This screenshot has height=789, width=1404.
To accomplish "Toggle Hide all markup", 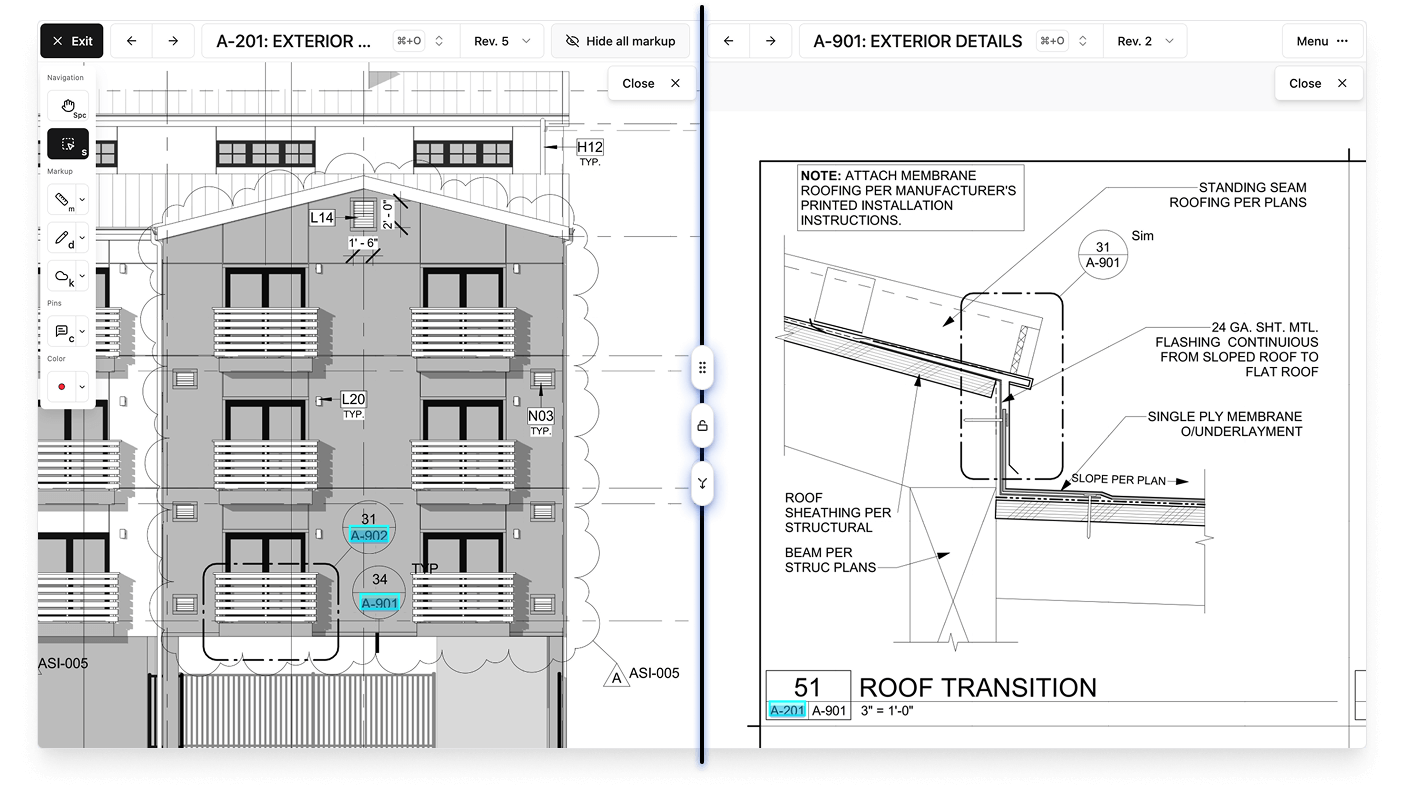I will point(620,41).
